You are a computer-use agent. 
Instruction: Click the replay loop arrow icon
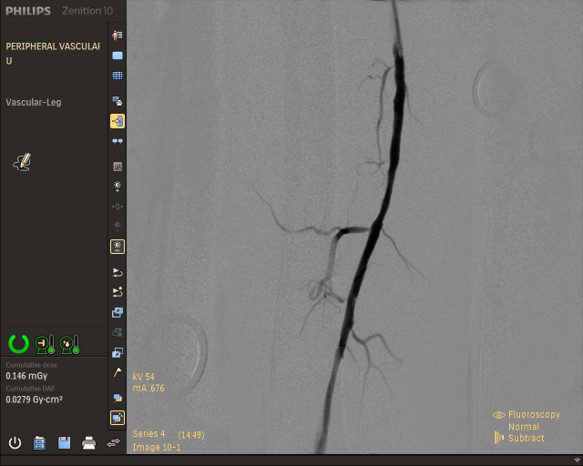117,273
